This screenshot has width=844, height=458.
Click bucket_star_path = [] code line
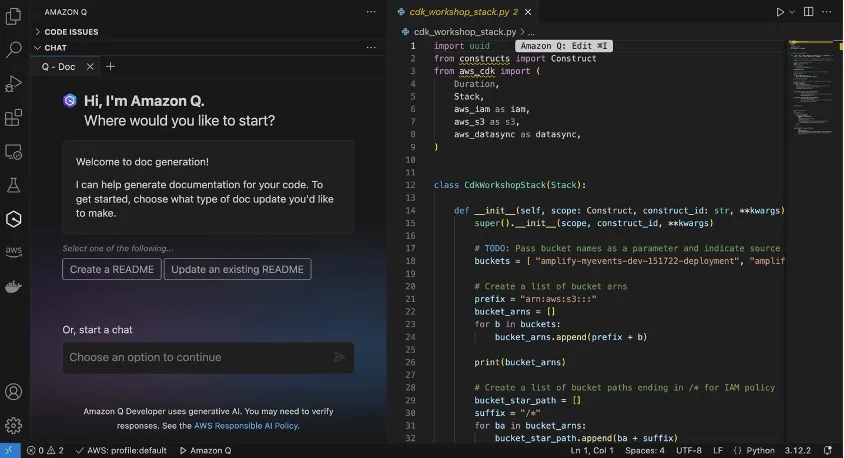tap(528, 400)
